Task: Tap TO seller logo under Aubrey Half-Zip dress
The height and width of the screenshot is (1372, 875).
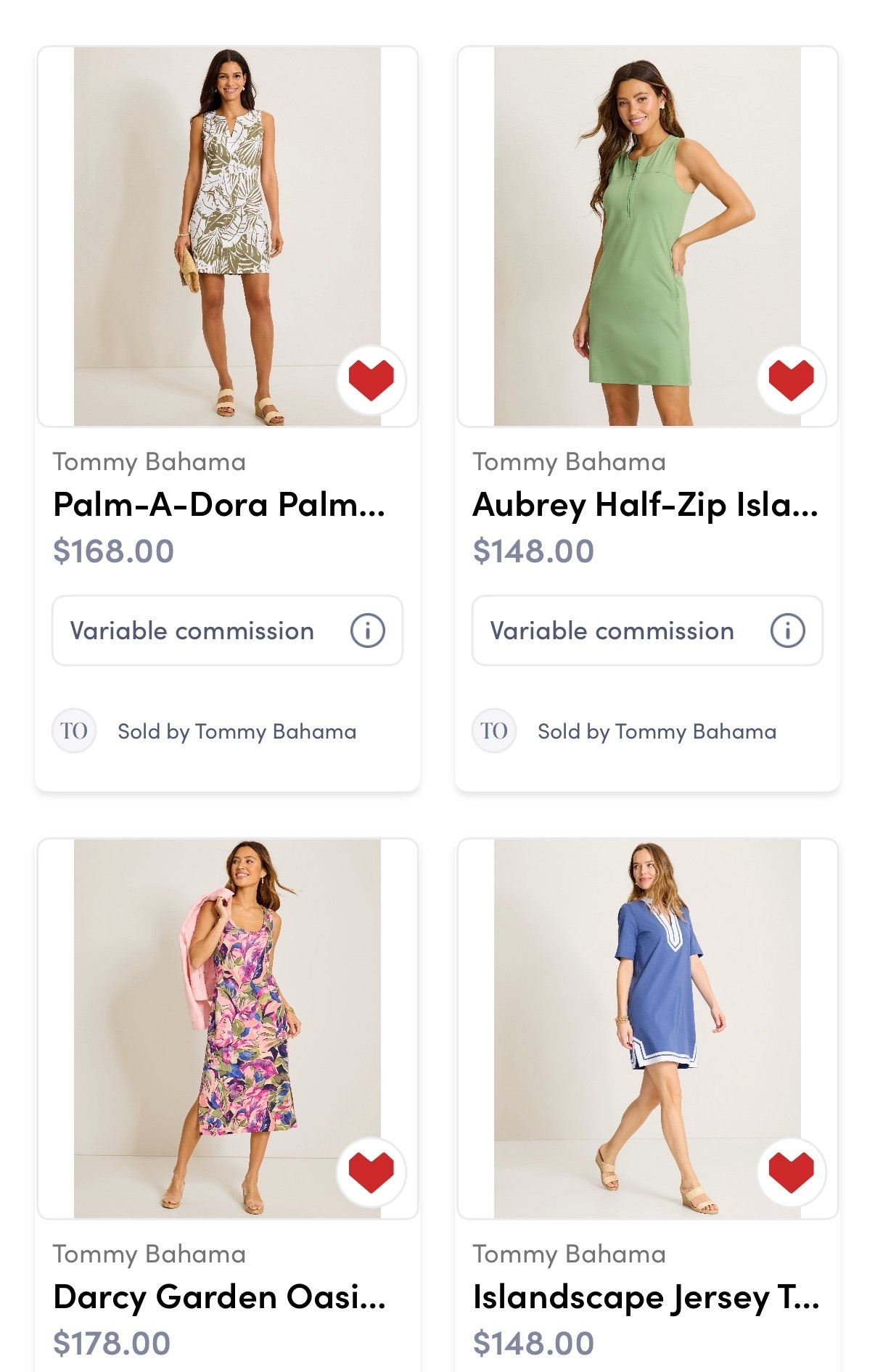Action: coord(494,731)
